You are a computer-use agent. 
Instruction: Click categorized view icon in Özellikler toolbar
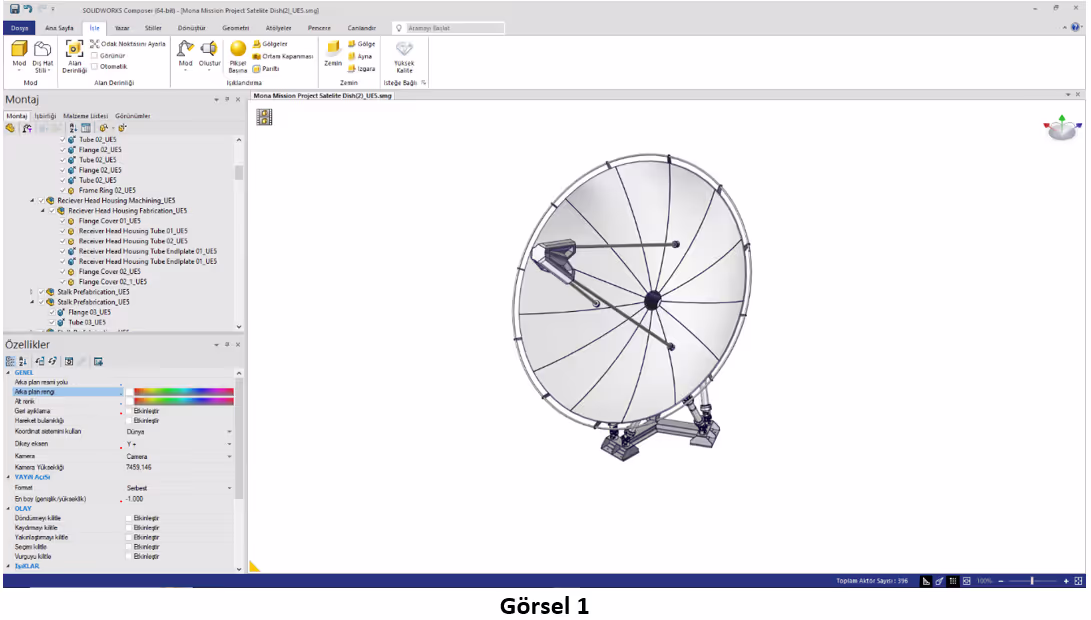10,362
